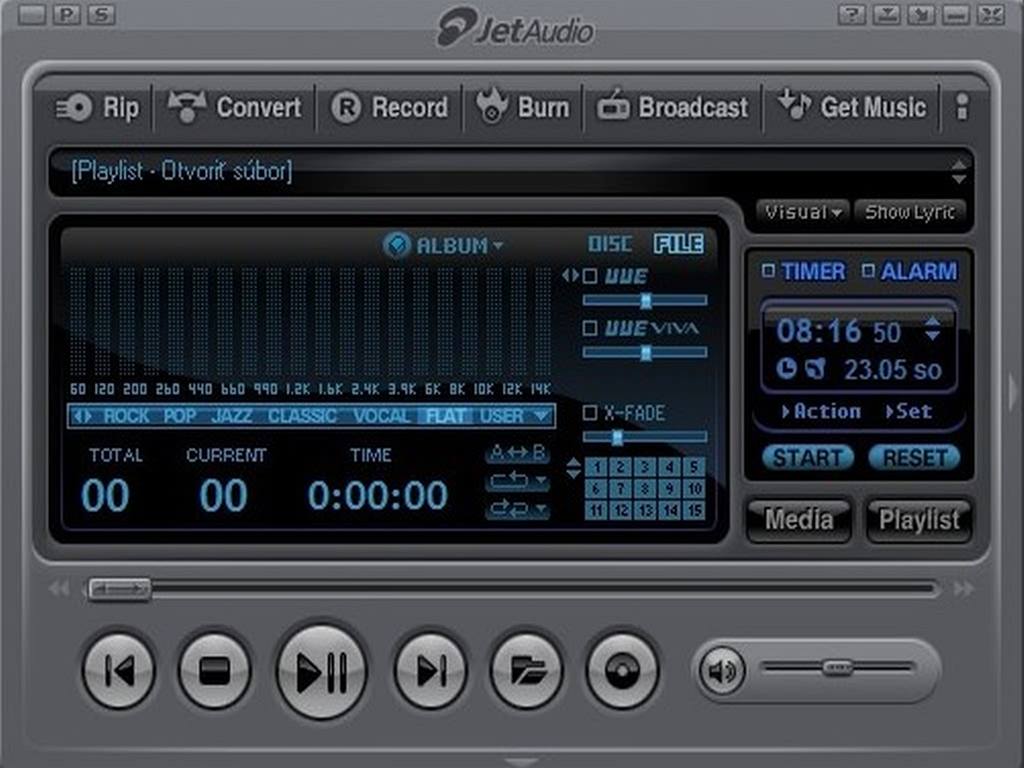The height and width of the screenshot is (768, 1024).
Task: Click the round disc button
Action: [622, 670]
